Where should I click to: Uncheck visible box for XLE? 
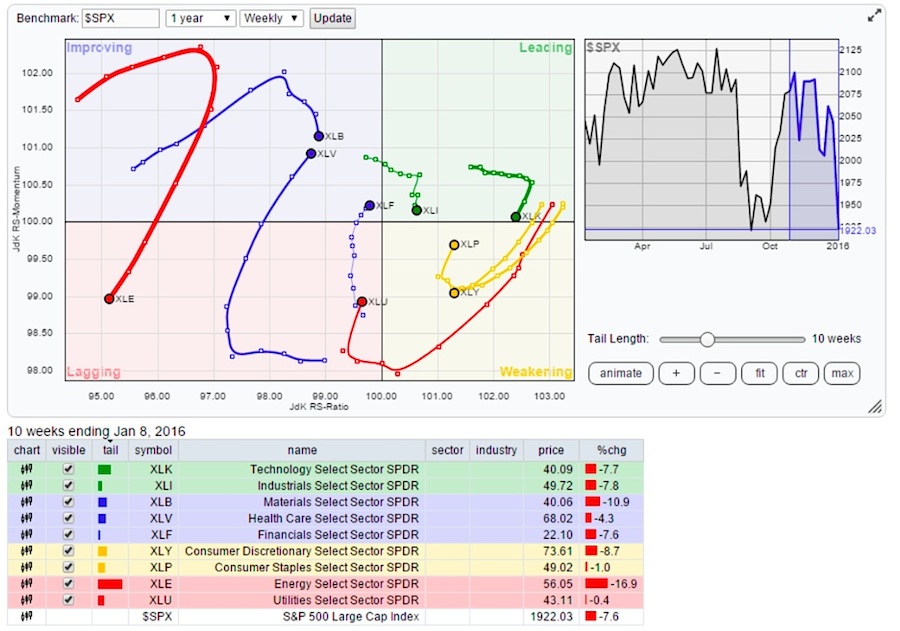(x=68, y=584)
